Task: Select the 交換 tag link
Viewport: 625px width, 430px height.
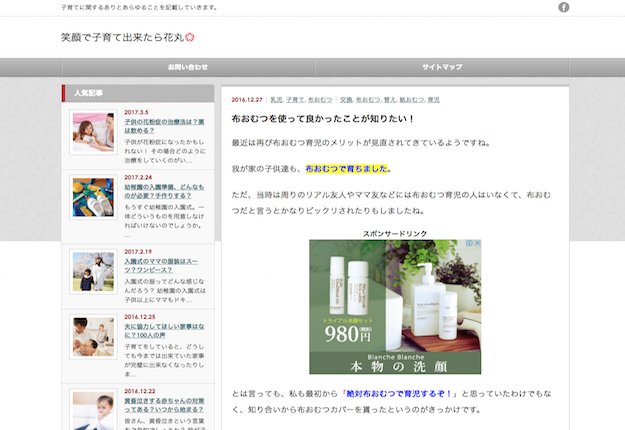Action: coord(346,100)
